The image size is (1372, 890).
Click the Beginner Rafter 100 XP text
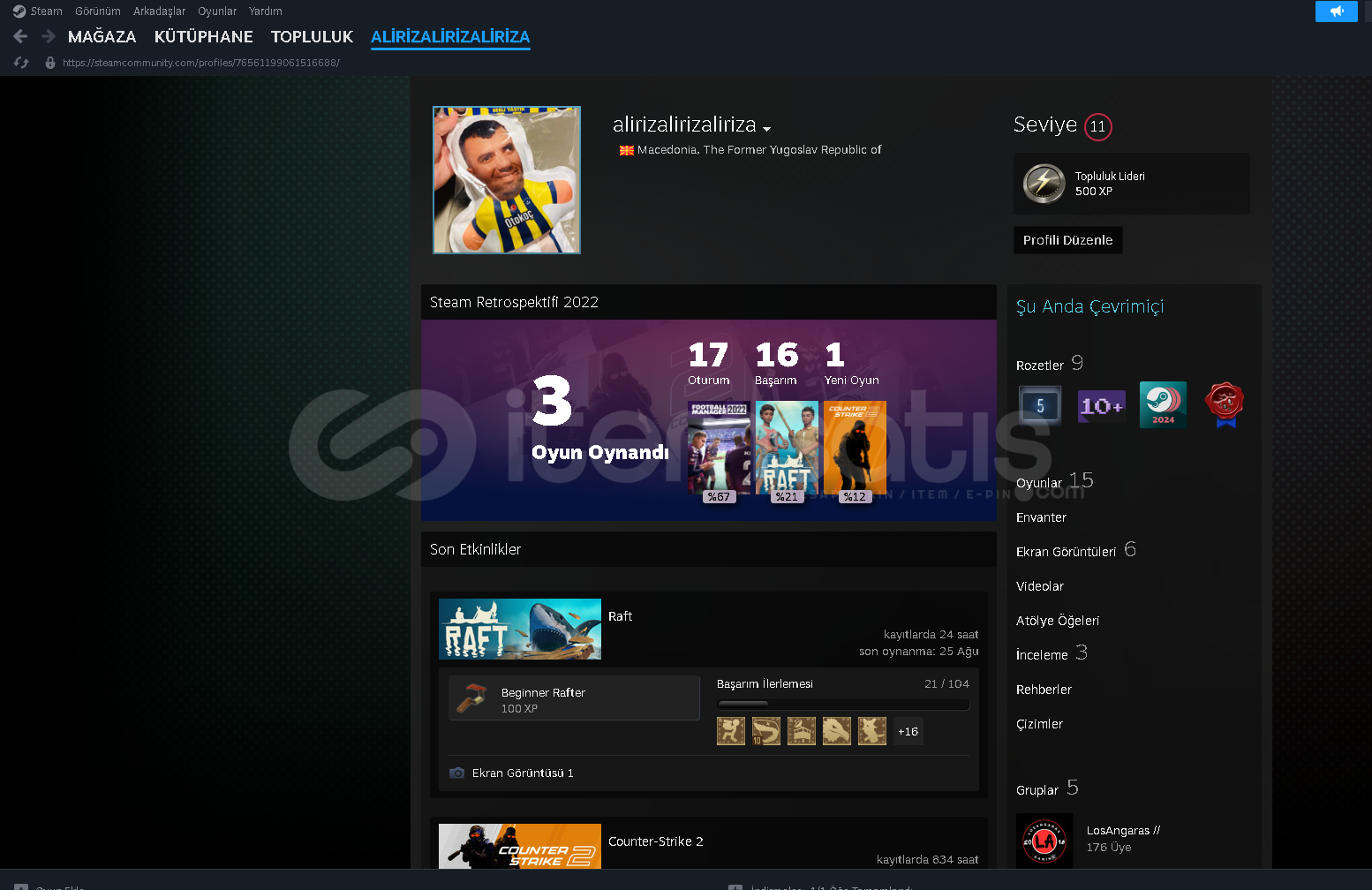[543, 700]
